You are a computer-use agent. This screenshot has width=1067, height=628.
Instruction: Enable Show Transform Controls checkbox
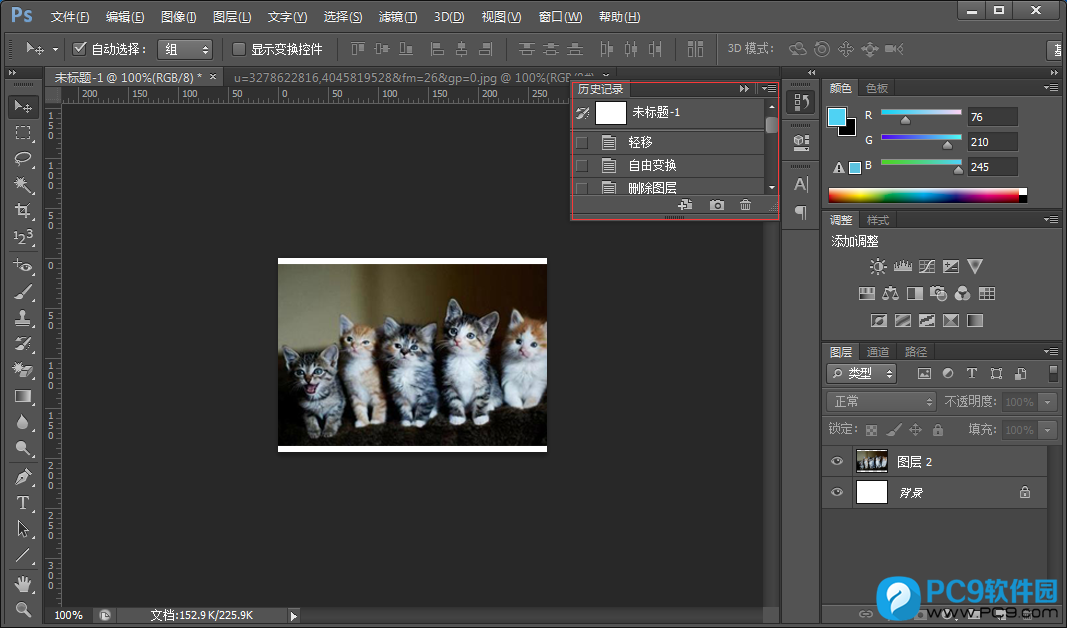238,49
